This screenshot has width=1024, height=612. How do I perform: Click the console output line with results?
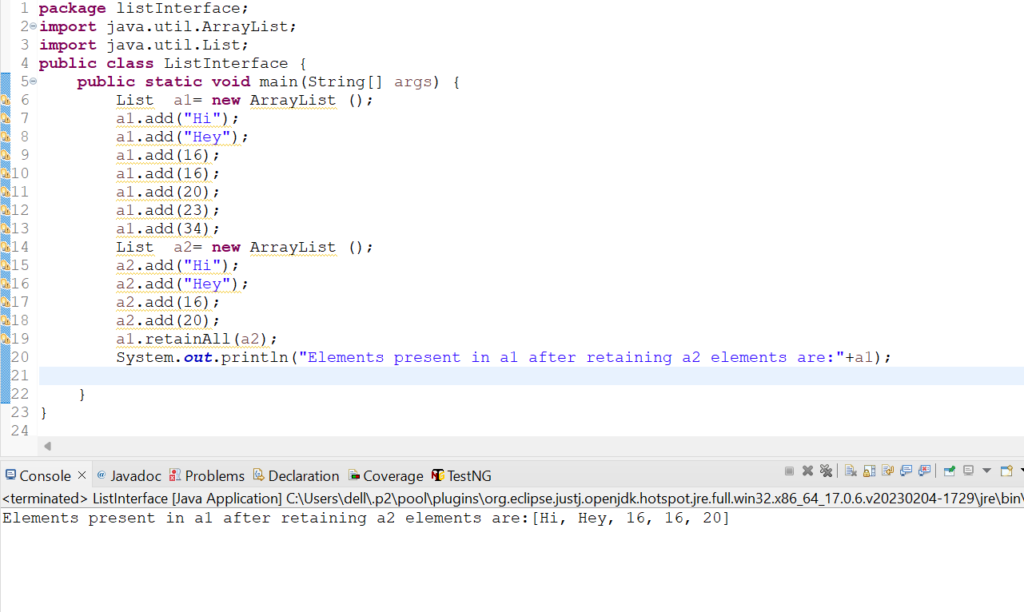point(366,518)
